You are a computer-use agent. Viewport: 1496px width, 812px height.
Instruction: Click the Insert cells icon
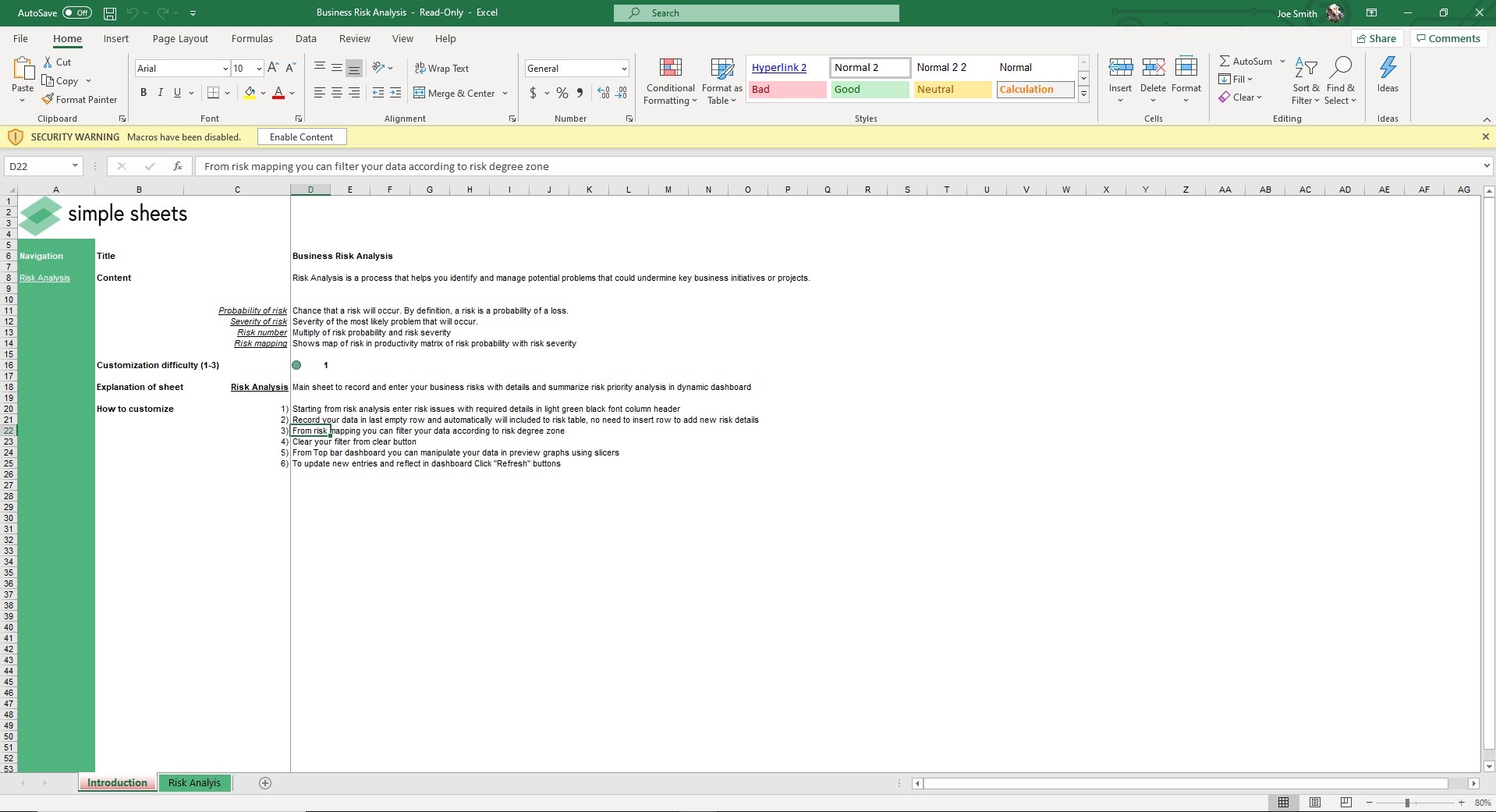[1121, 69]
